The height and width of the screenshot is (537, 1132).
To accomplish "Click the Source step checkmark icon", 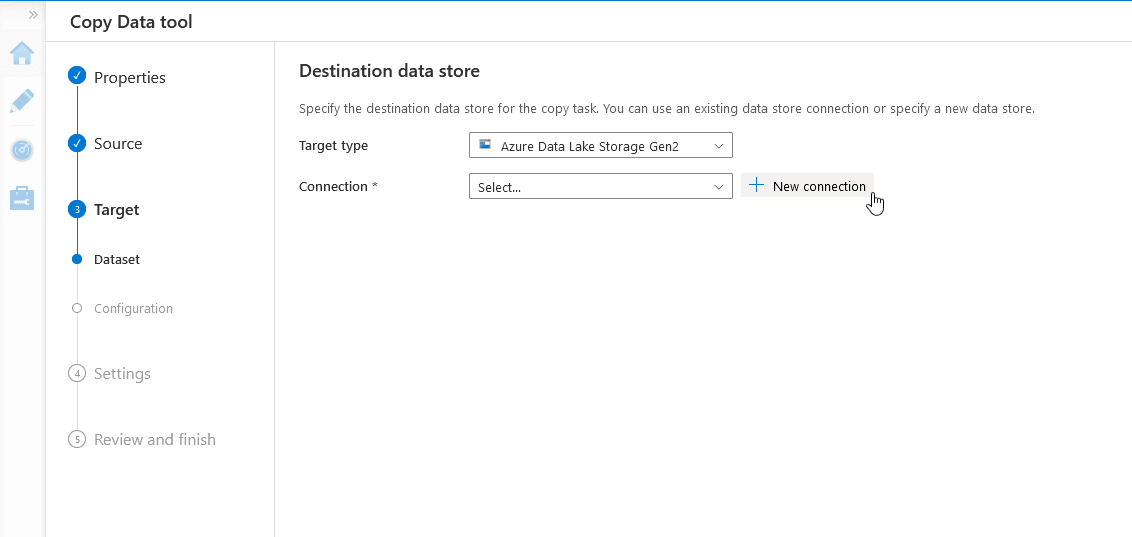I will point(77,144).
